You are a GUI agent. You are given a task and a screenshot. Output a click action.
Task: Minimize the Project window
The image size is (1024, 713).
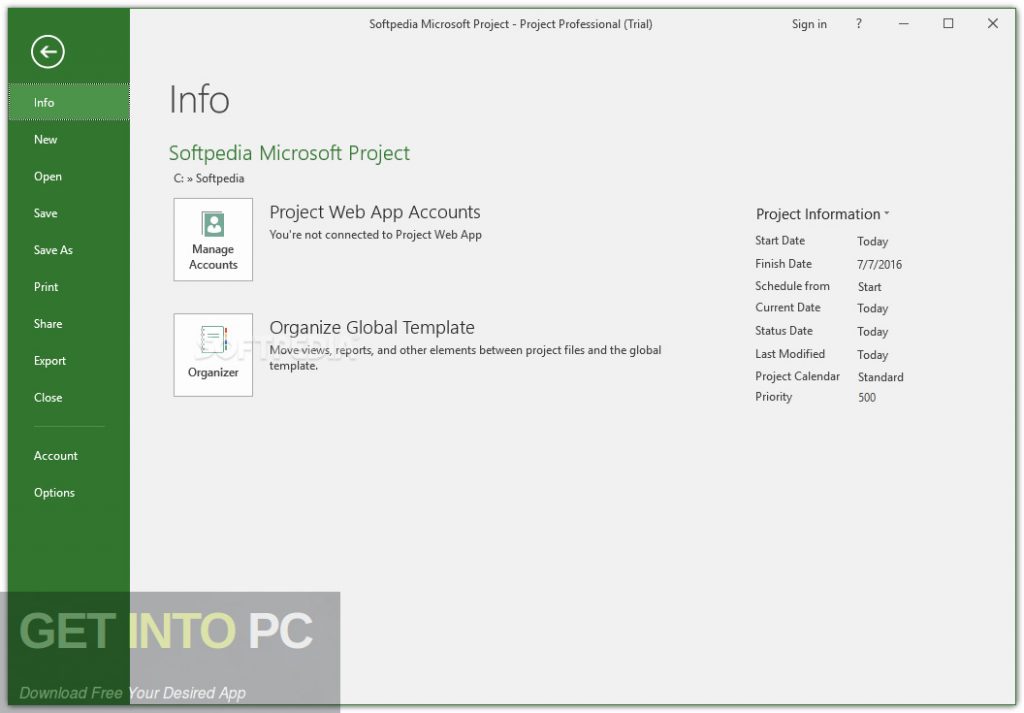coord(903,24)
